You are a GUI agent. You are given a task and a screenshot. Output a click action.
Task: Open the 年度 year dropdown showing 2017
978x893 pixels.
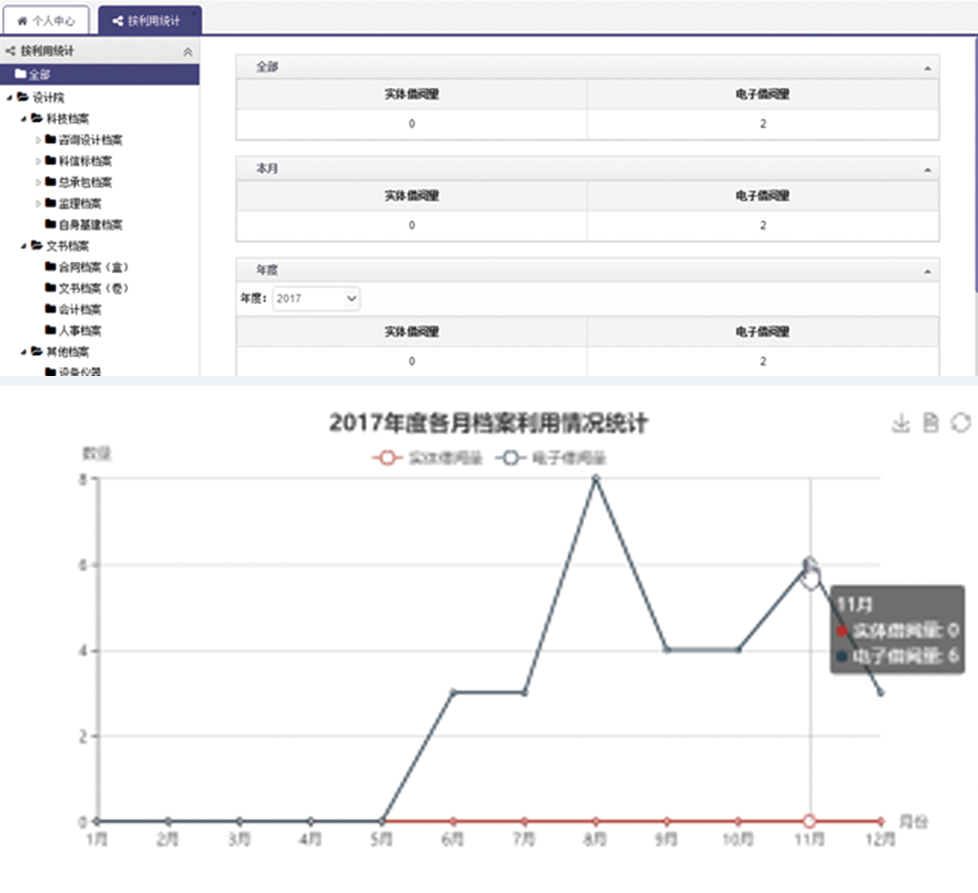pos(315,298)
